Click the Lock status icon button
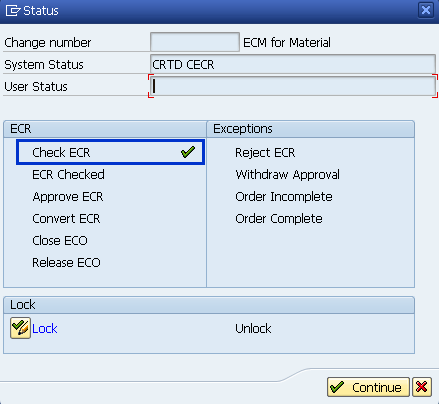The height and width of the screenshot is (404, 439). (20, 328)
